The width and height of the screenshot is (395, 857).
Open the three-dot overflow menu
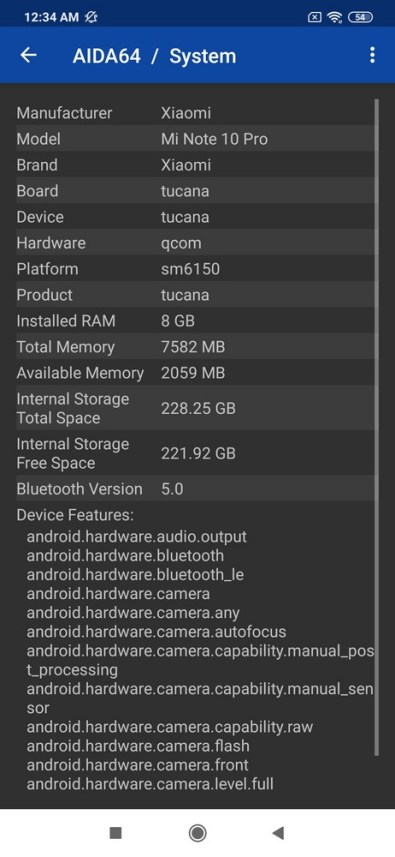coord(372,55)
